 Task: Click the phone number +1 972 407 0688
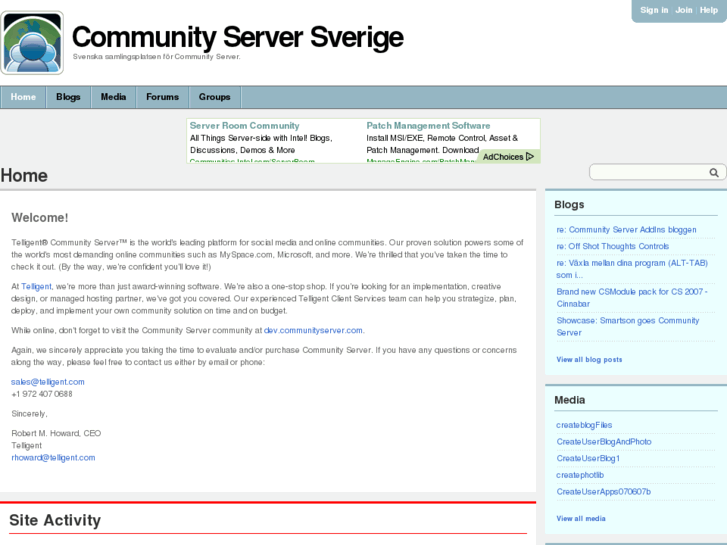click(x=42, y=394)
